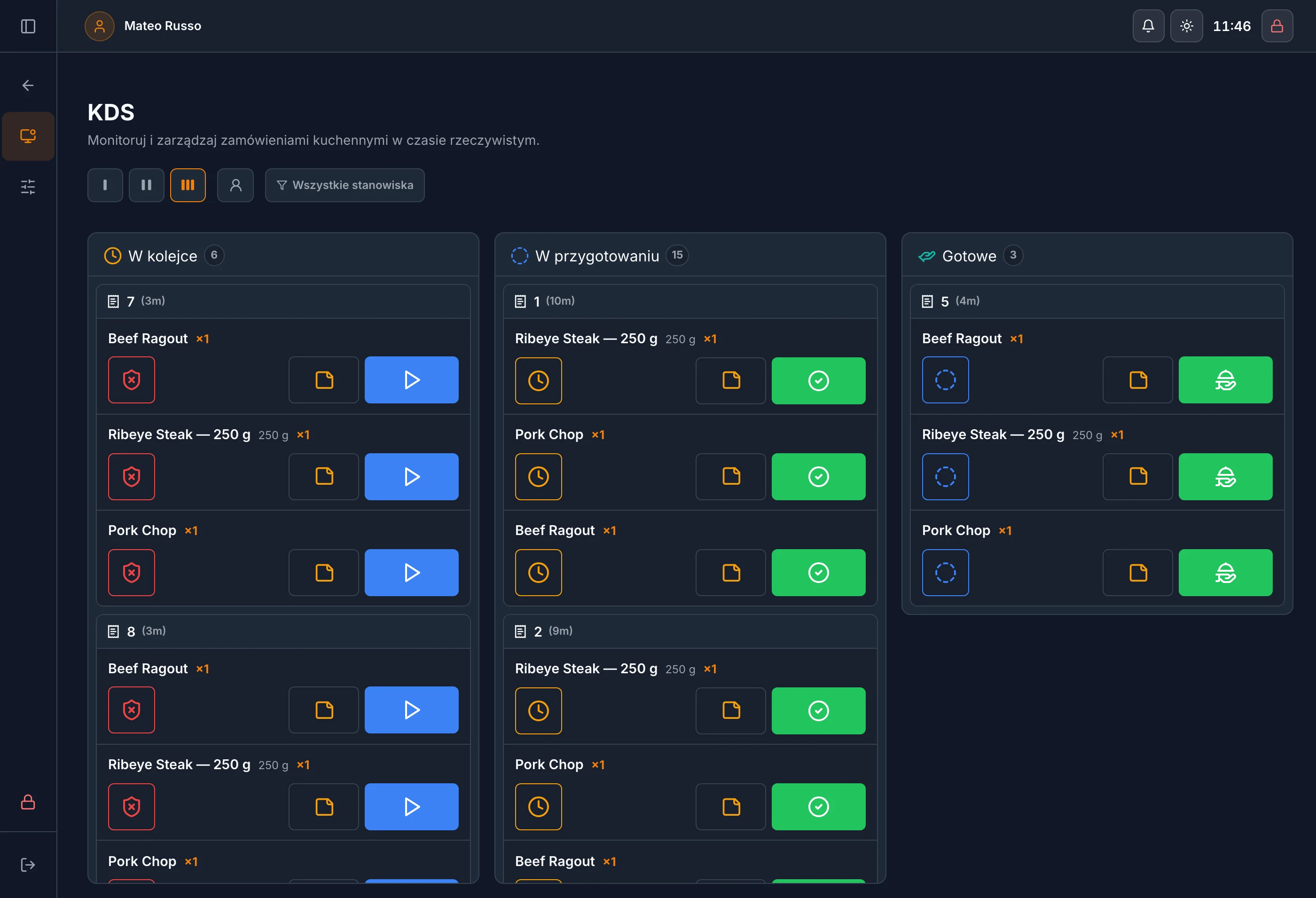The image size is (1316, 898).
Task: Open the notifications bell
Action: click(1148, 26)
